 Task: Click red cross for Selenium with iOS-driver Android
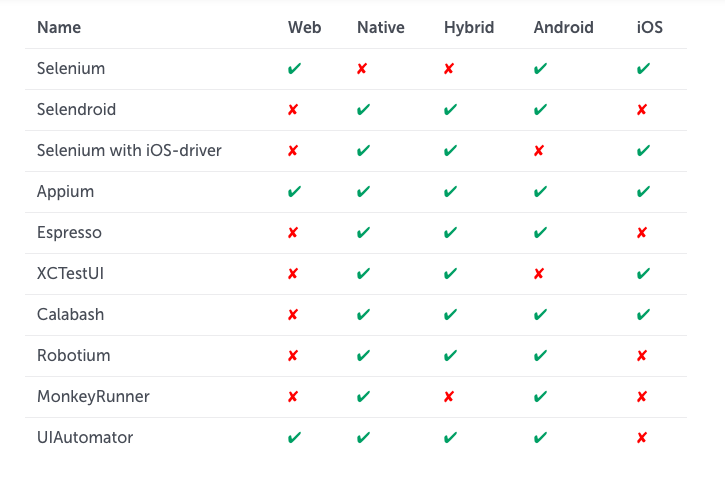click(540, 151)
